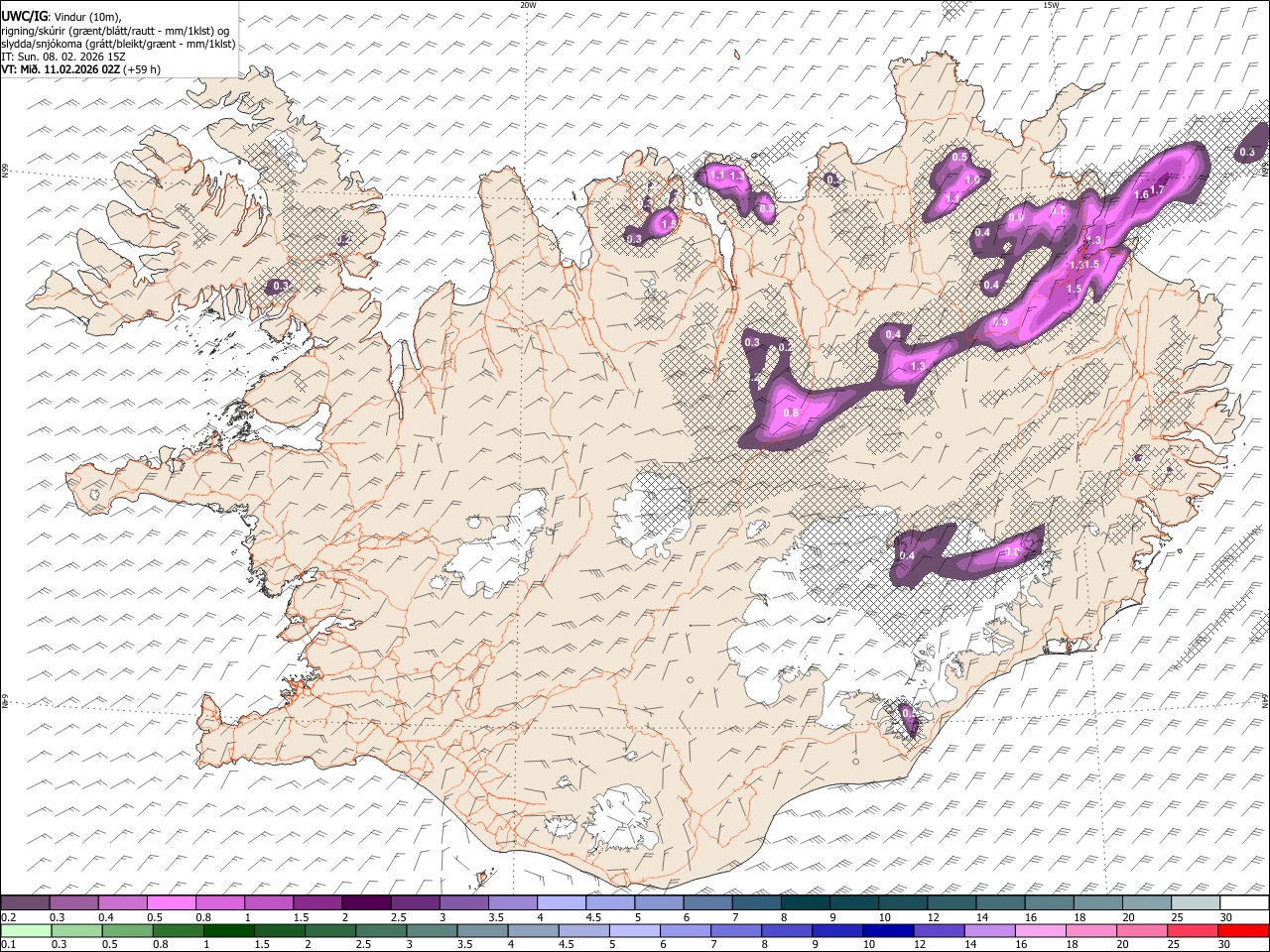Click the light green rain-scale swatch labeled 0.1
1270x952 pixels.
pyautogui.click(x=26, y=930)
